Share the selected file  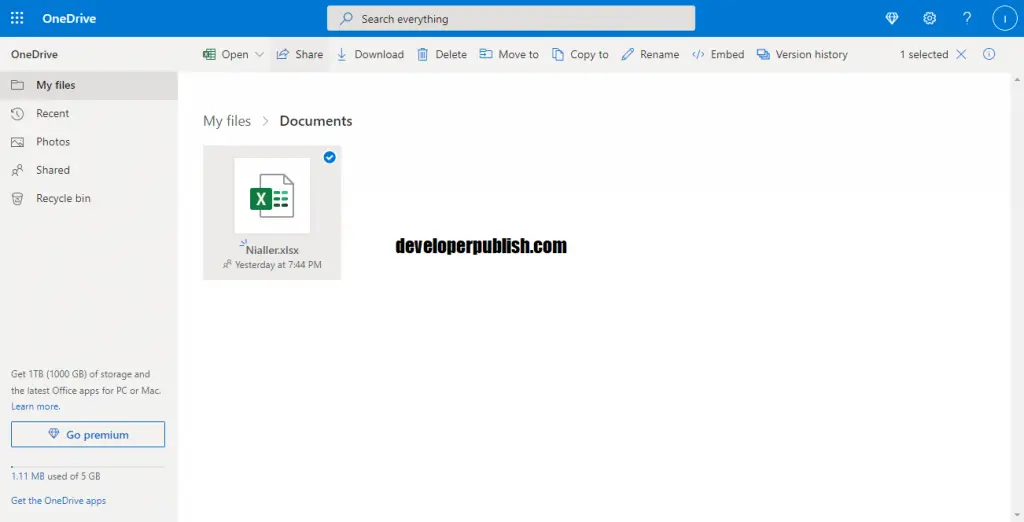(x=300, y=54)
